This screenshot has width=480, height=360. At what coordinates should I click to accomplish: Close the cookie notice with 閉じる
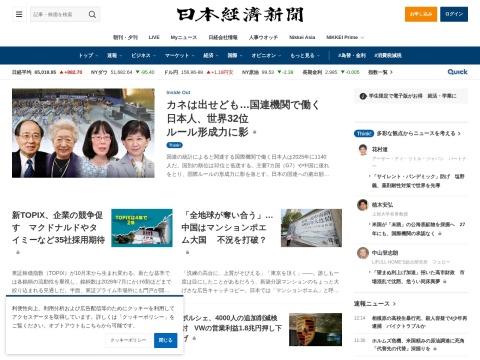click(x=166, y=340)
